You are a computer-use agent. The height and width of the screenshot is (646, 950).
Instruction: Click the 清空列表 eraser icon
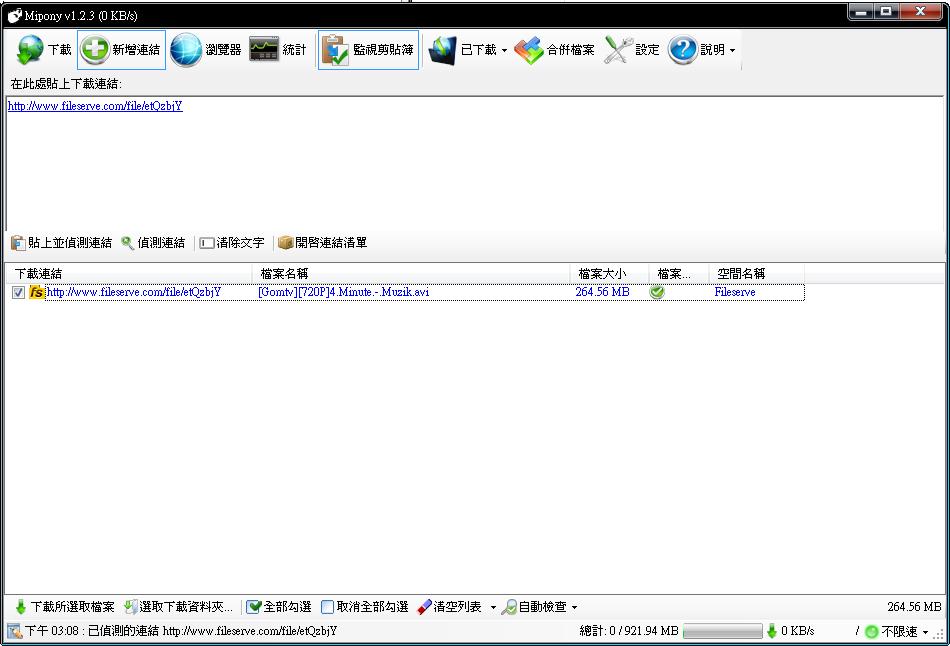(424, 607)
